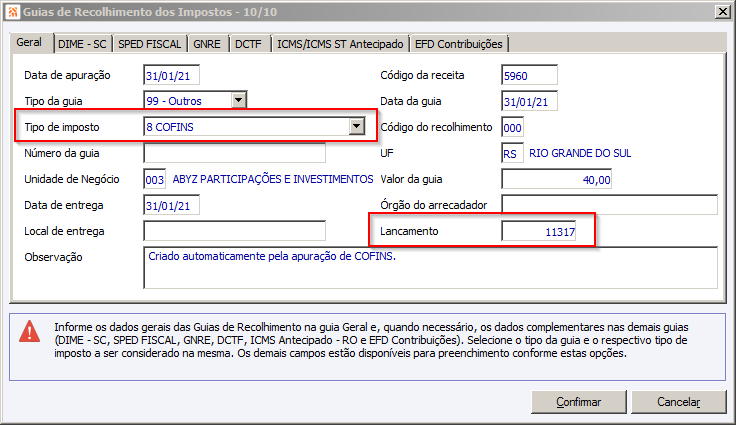The width and height of the screenshot is (736, 425).
Task: Click the text RIO GRANDE DO SUL
Action: (580, 153)
